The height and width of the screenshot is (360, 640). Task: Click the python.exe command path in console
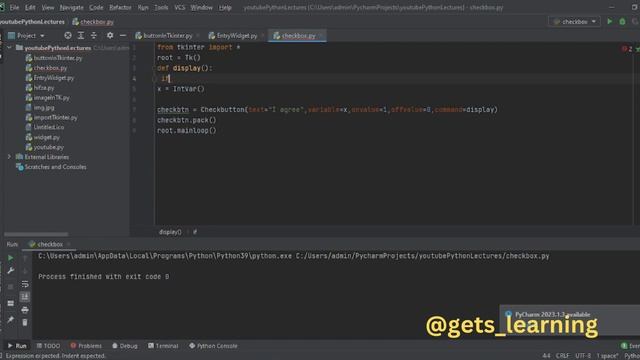pyautogui.click(x=165, y=256)
